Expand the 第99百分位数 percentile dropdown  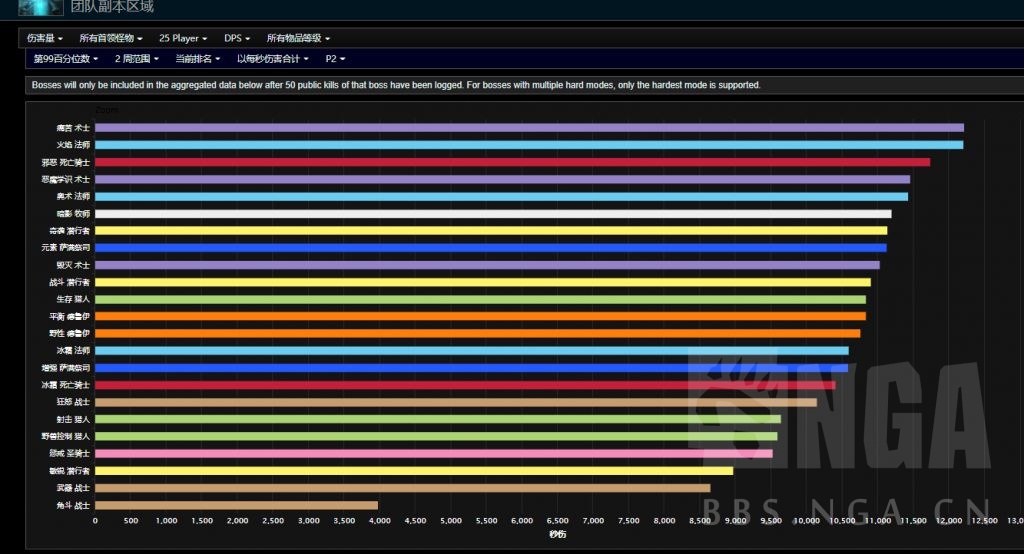[x=65, y=59]
